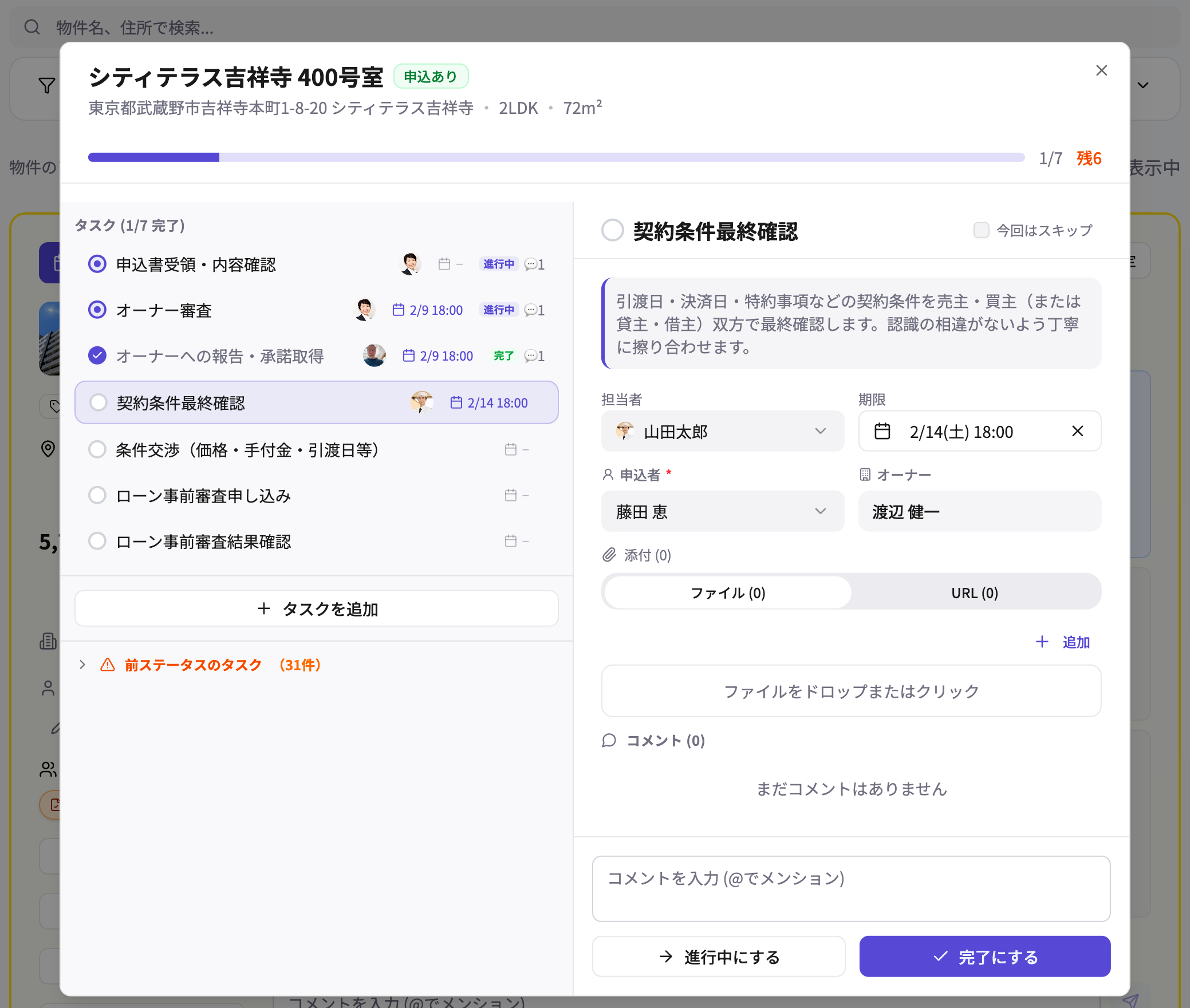Select the ファイル (0) tab

coord(726,592)
